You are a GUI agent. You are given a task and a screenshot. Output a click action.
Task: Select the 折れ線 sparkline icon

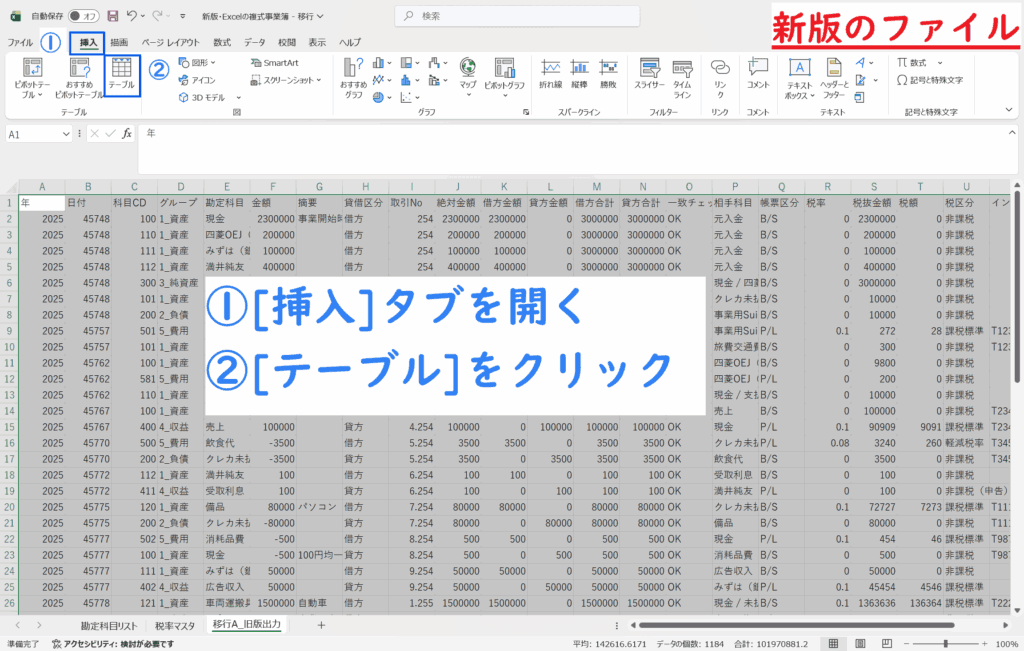pos(550,74)
